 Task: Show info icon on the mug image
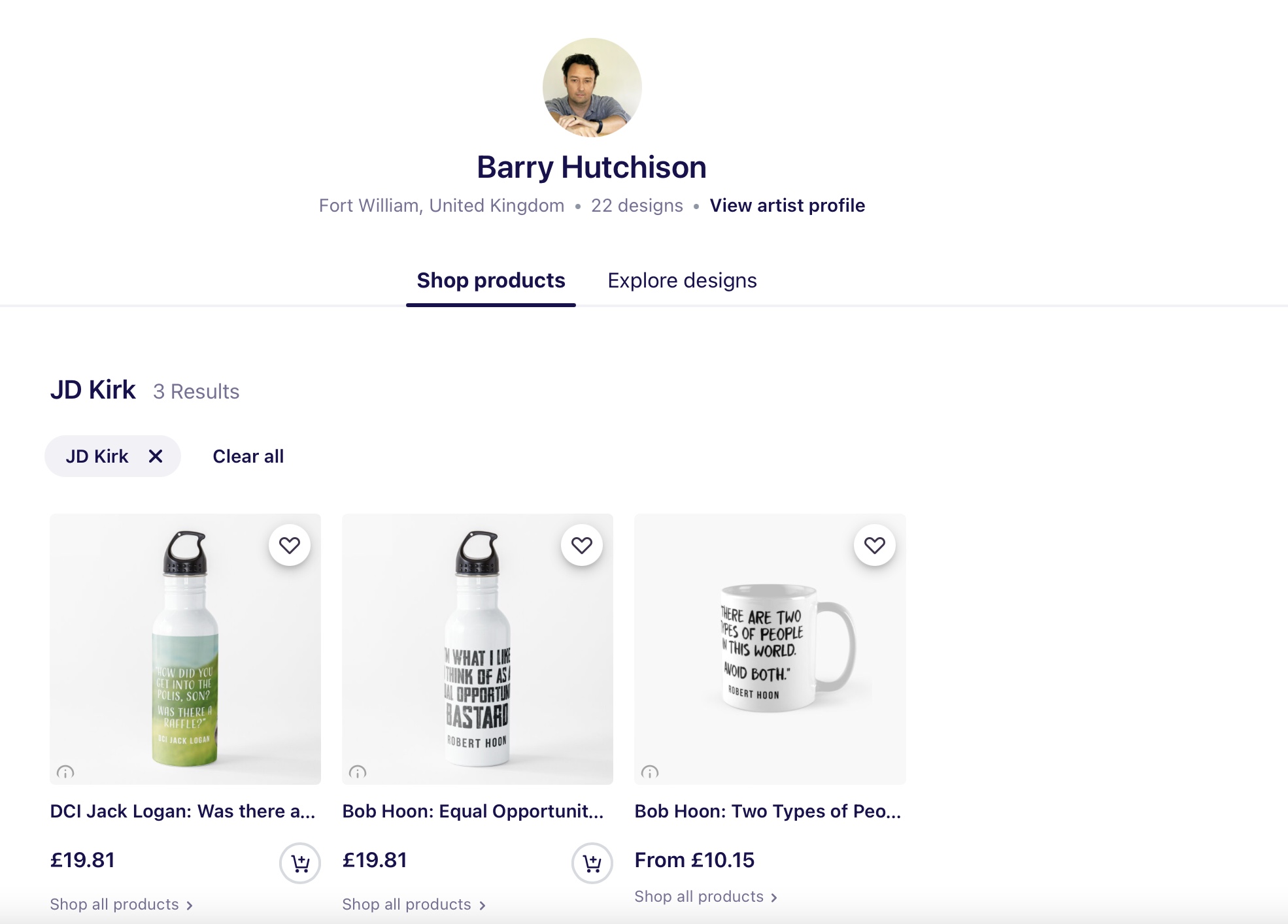(650, 772)
